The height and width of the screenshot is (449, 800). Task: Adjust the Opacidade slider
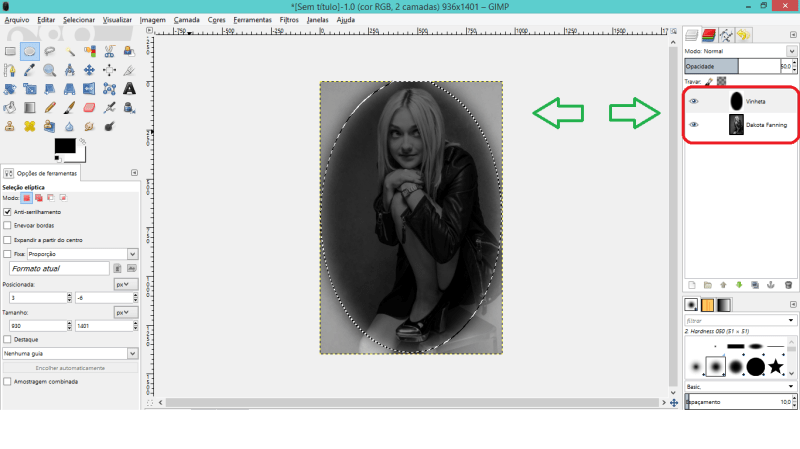(732, 66)
